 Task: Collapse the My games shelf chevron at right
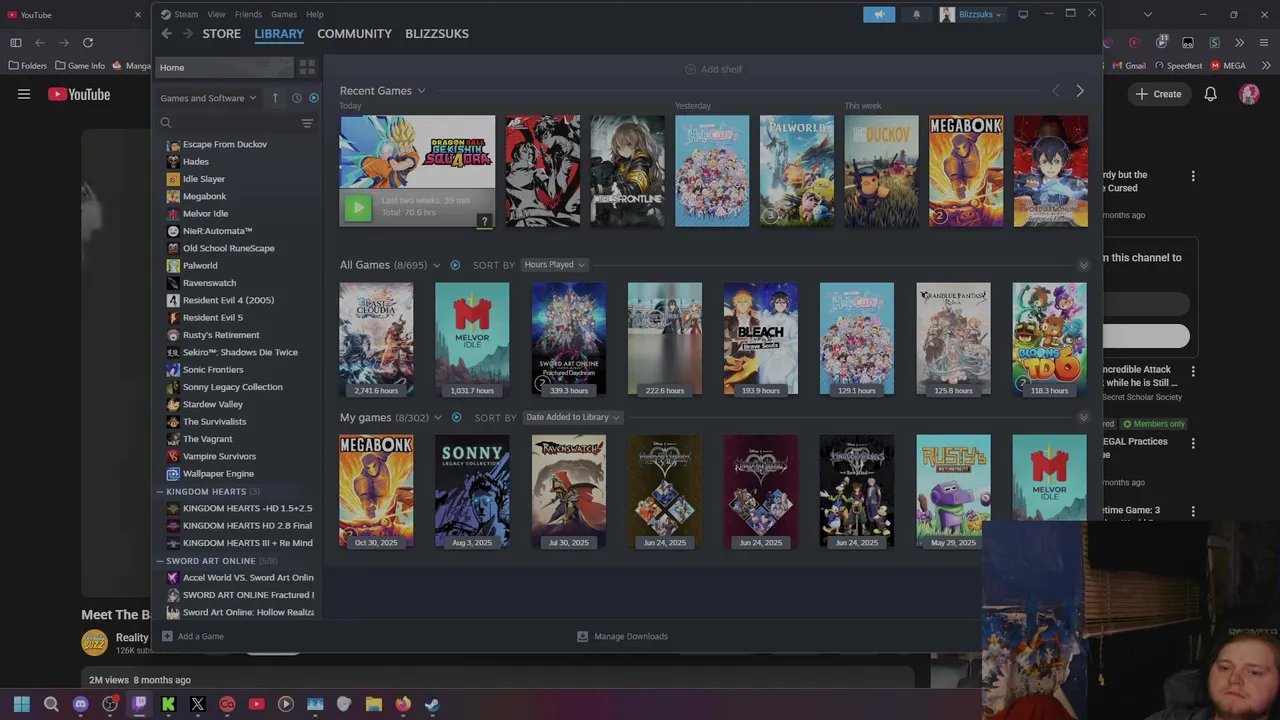point(1083,417)
